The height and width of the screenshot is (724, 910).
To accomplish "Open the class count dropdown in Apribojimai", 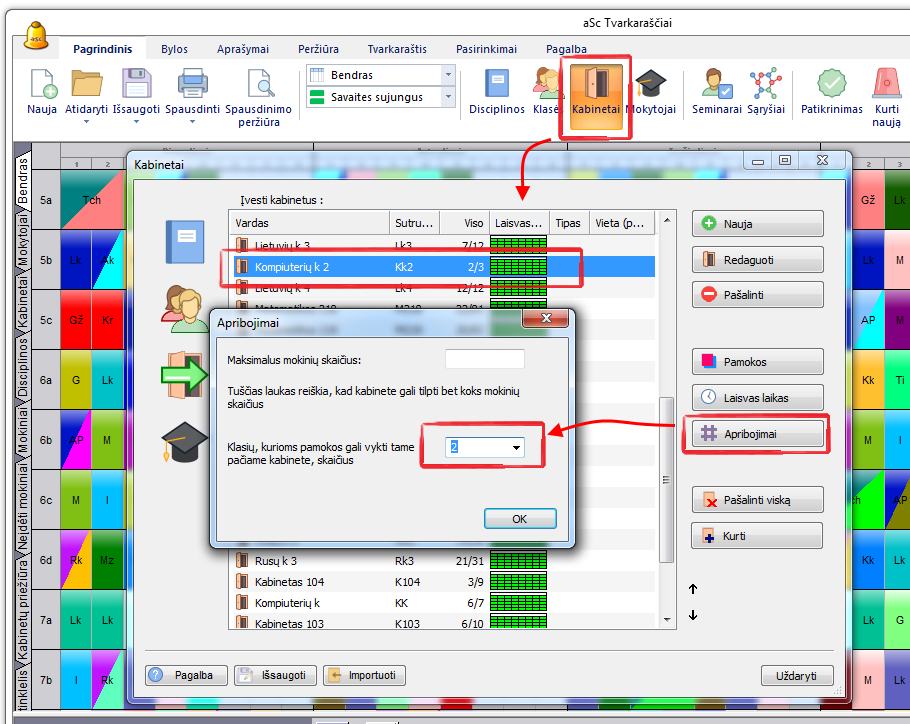I will pyautogui.click(x=516, y=448).
